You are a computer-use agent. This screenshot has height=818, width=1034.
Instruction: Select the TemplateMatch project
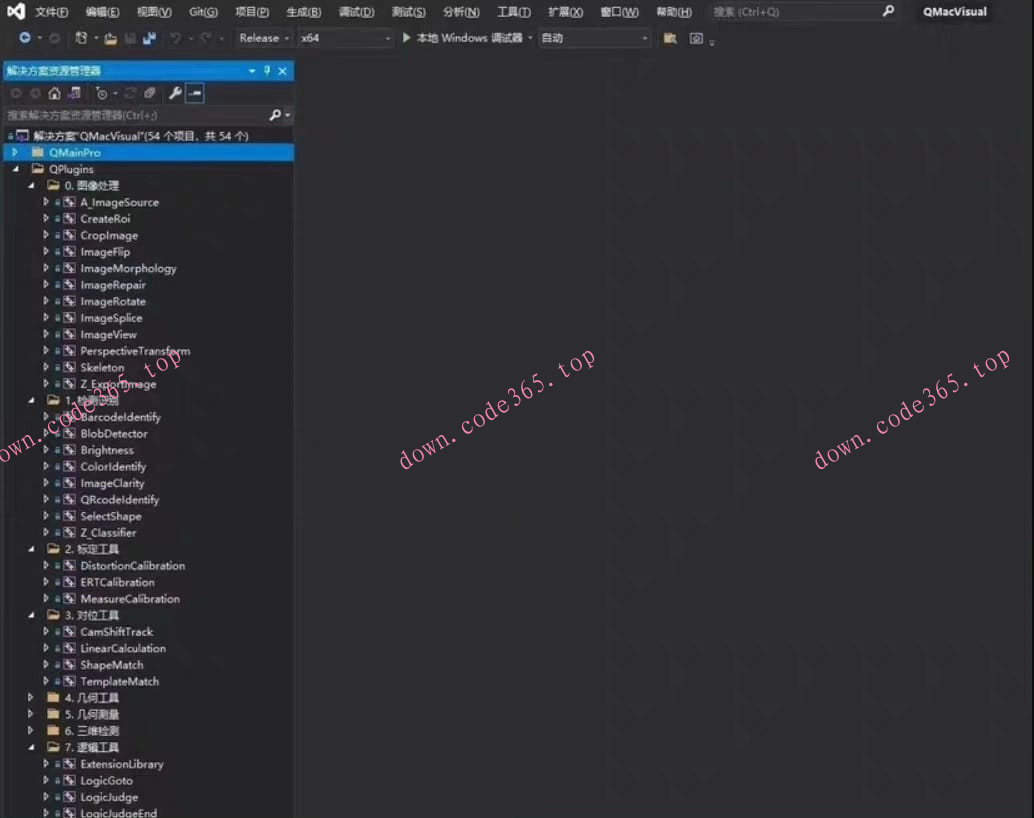pyautogui.click(x=119, y=681)
